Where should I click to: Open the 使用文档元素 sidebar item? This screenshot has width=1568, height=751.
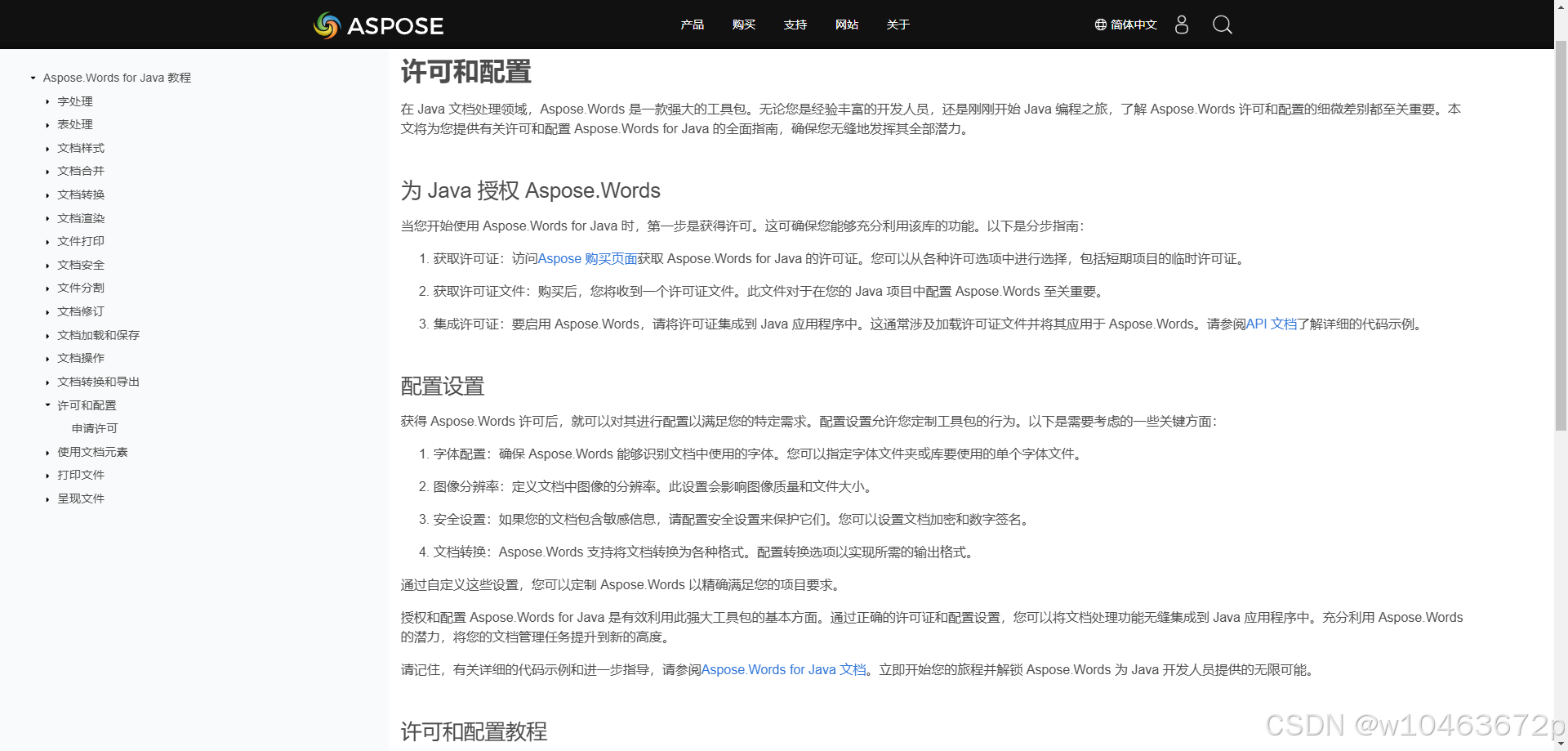[92, 452]
